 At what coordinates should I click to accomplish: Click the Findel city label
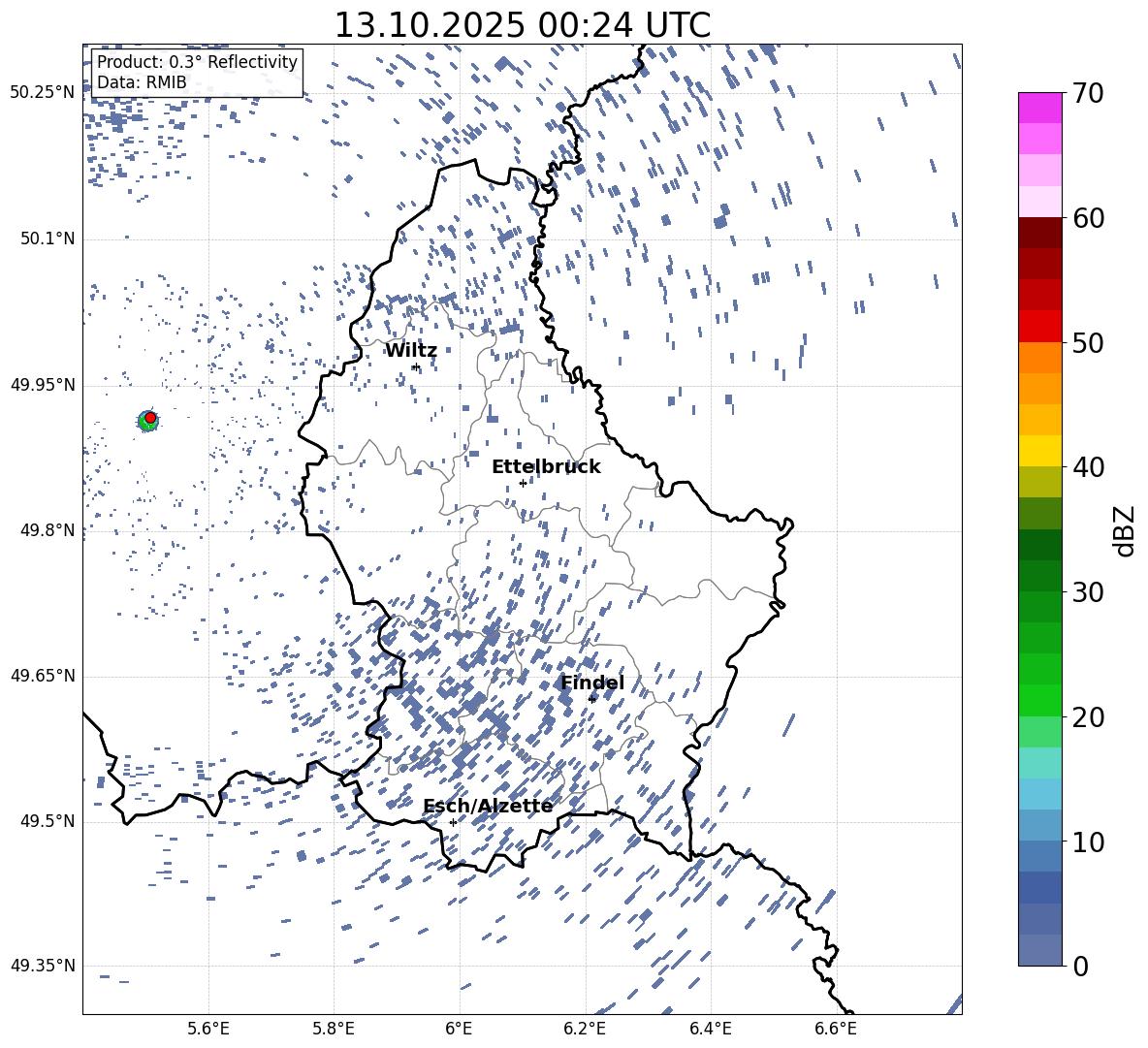tap(592, 683)
